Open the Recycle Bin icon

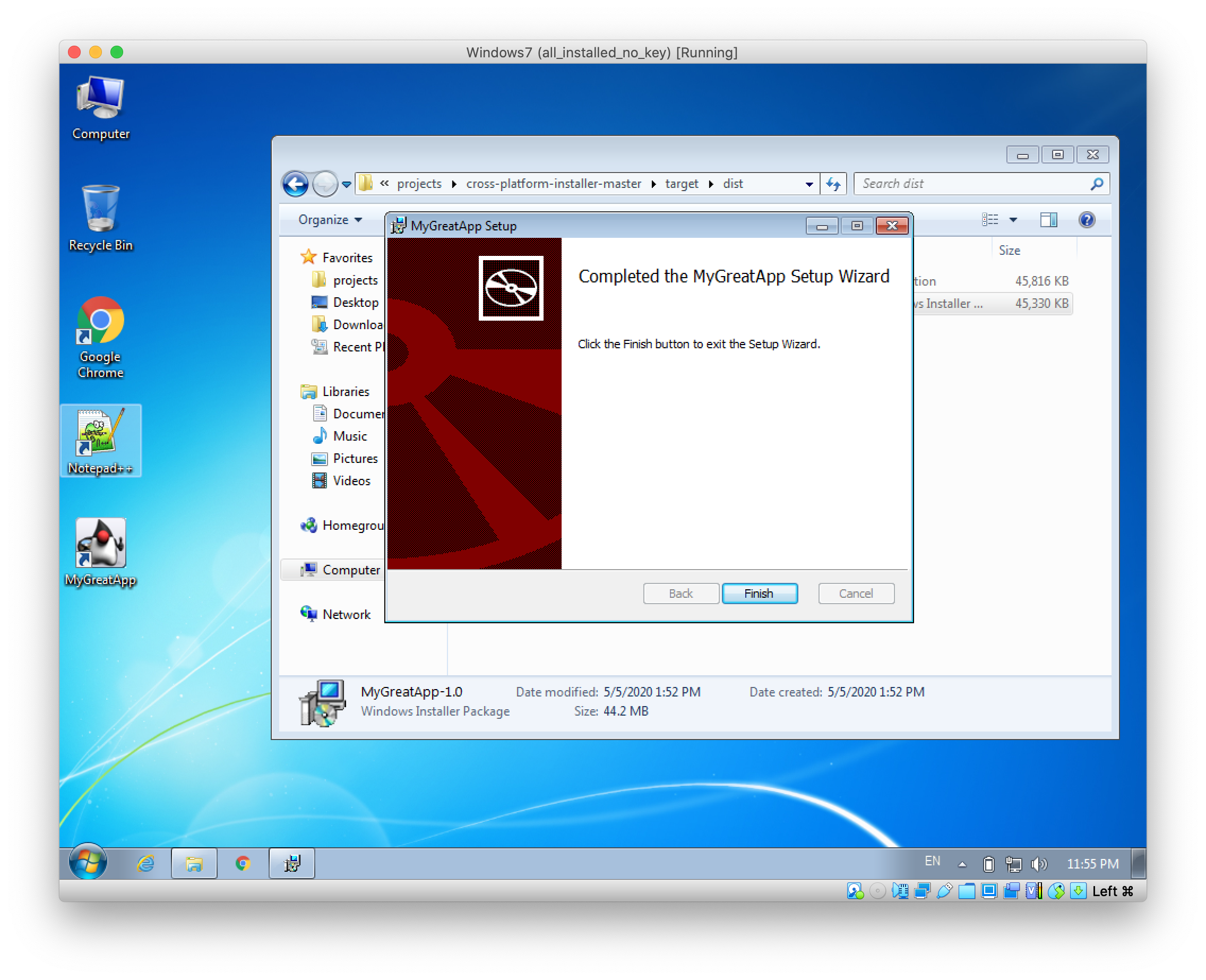click(x=100, y=210)
